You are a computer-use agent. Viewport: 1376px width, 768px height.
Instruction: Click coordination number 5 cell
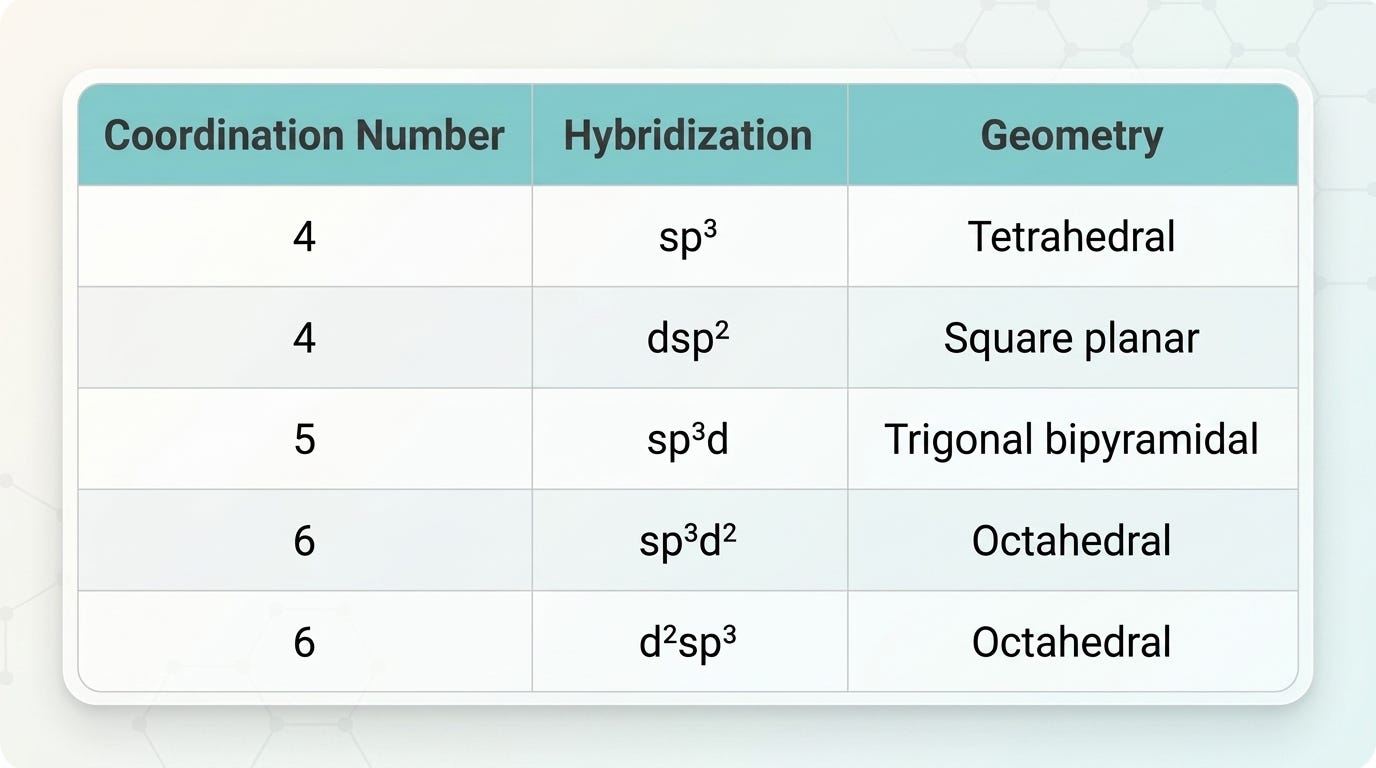coord(304,440)
